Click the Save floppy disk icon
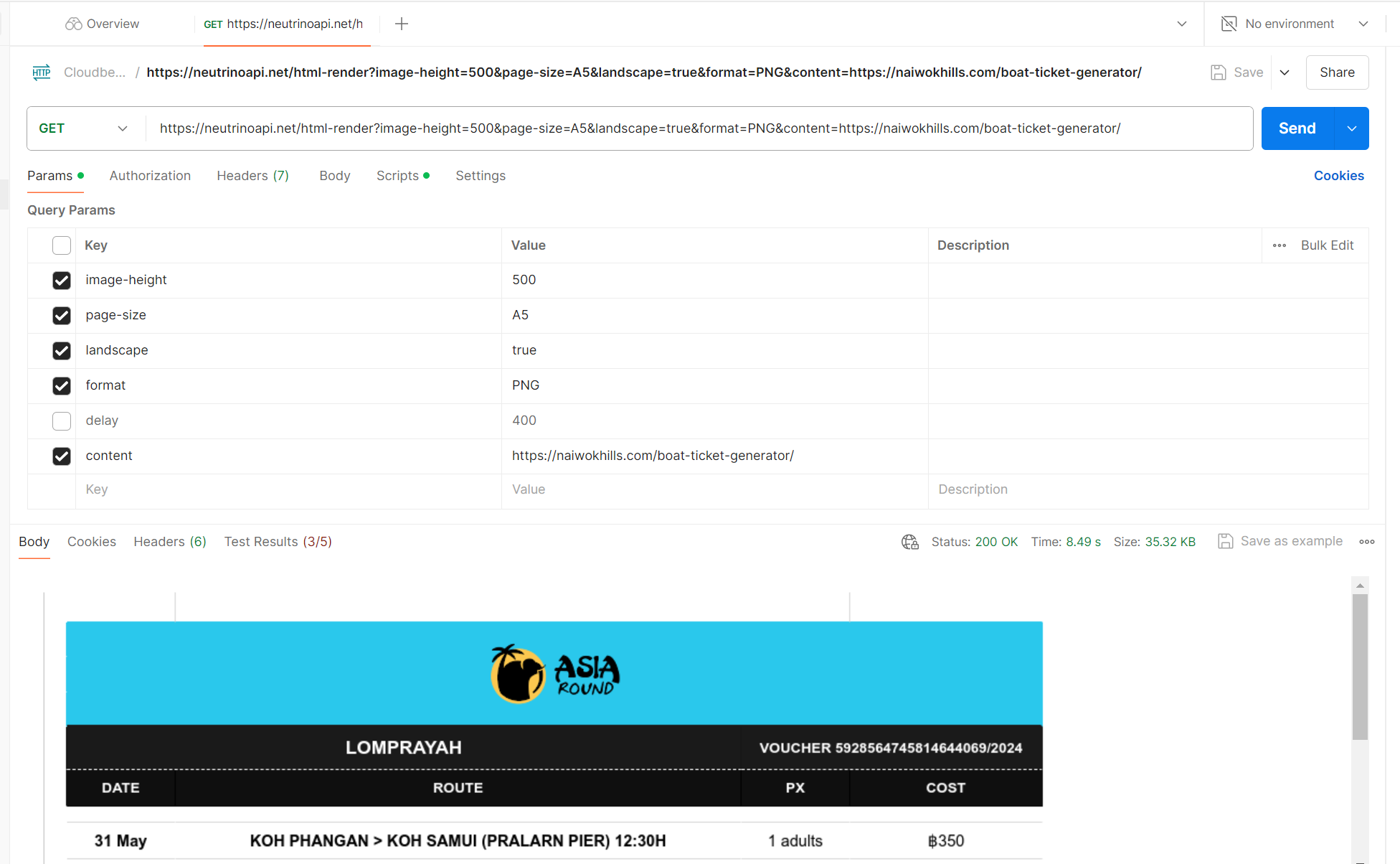 tap(1219, 72)
